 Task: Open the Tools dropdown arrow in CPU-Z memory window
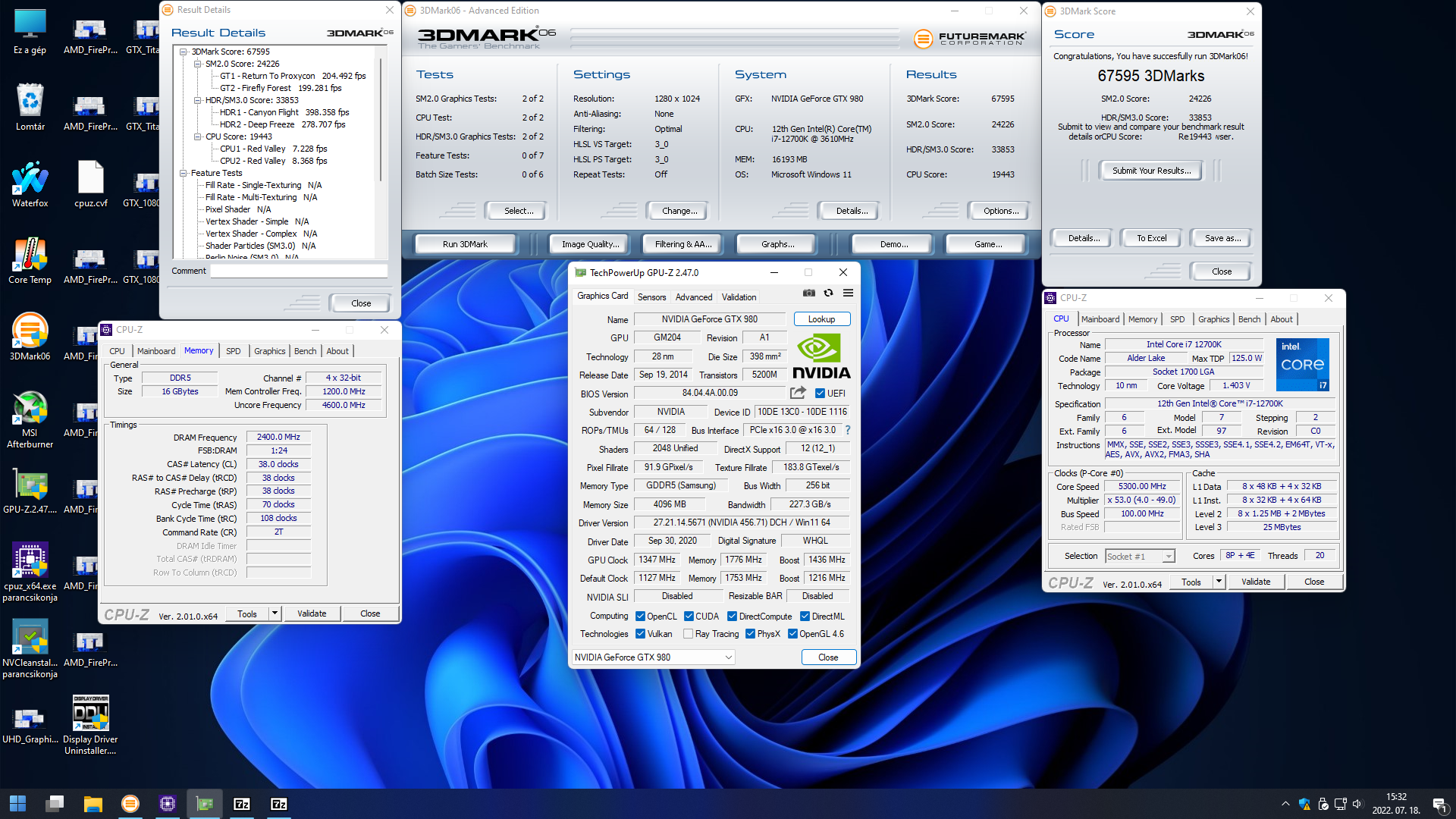click(x=275, y=613)
